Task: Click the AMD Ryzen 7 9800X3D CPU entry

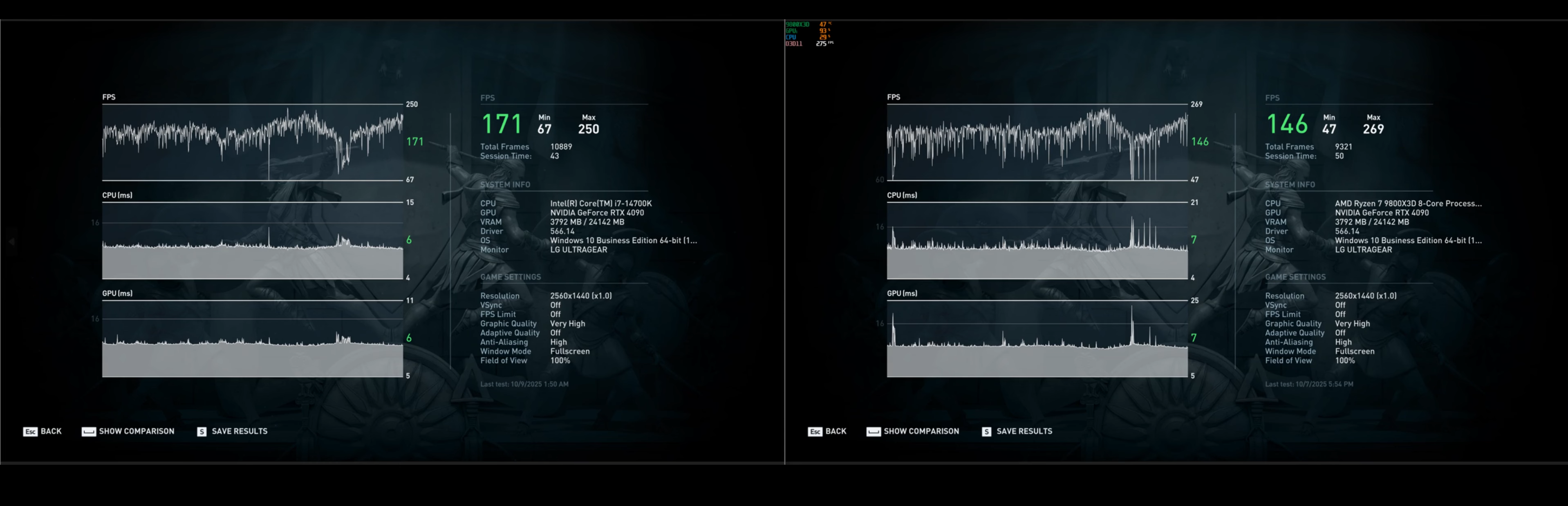Action: click(x=1408, y=204)
